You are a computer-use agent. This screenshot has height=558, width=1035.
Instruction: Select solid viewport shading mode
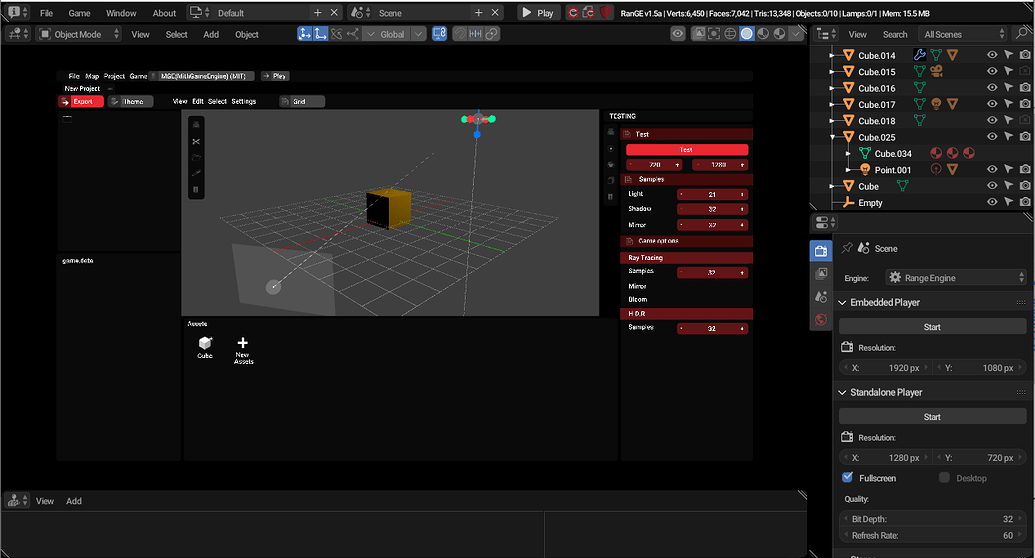[x=747, y=34]
